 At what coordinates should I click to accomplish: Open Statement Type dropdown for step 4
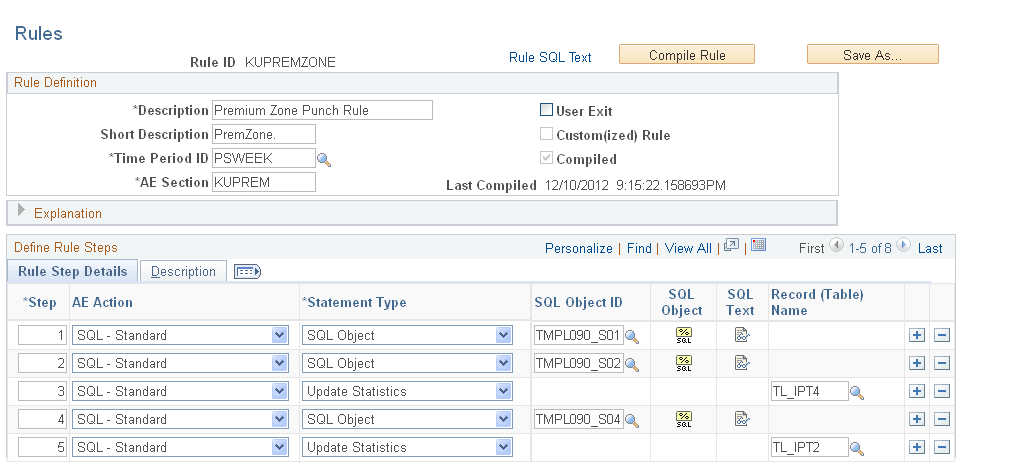pos(407,419)
